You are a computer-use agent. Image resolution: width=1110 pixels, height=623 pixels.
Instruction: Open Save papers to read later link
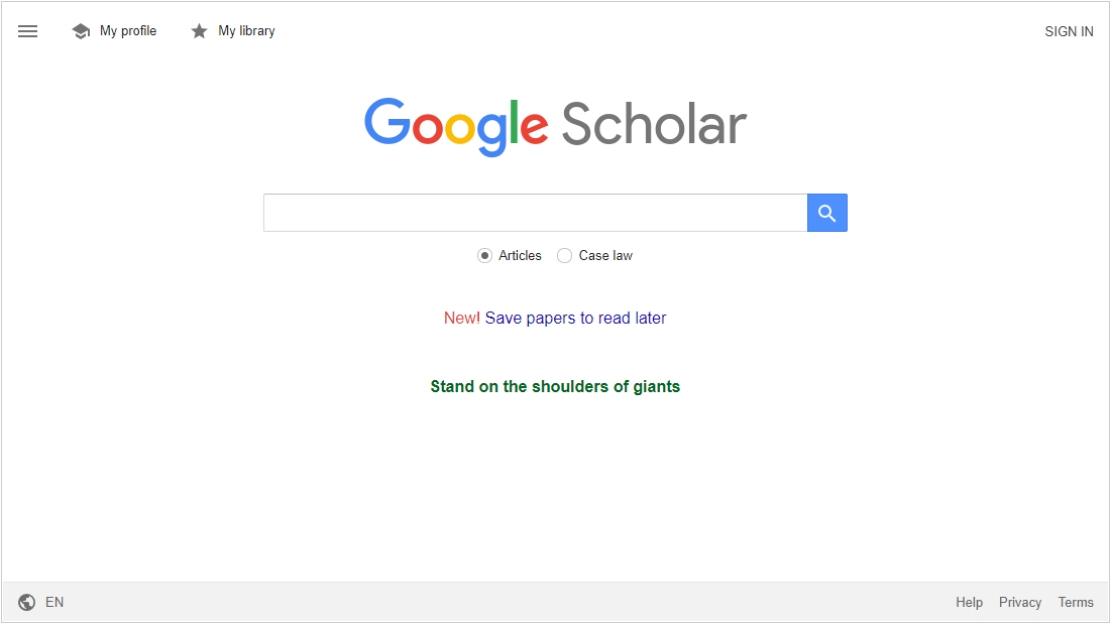[x=576, y=318]
